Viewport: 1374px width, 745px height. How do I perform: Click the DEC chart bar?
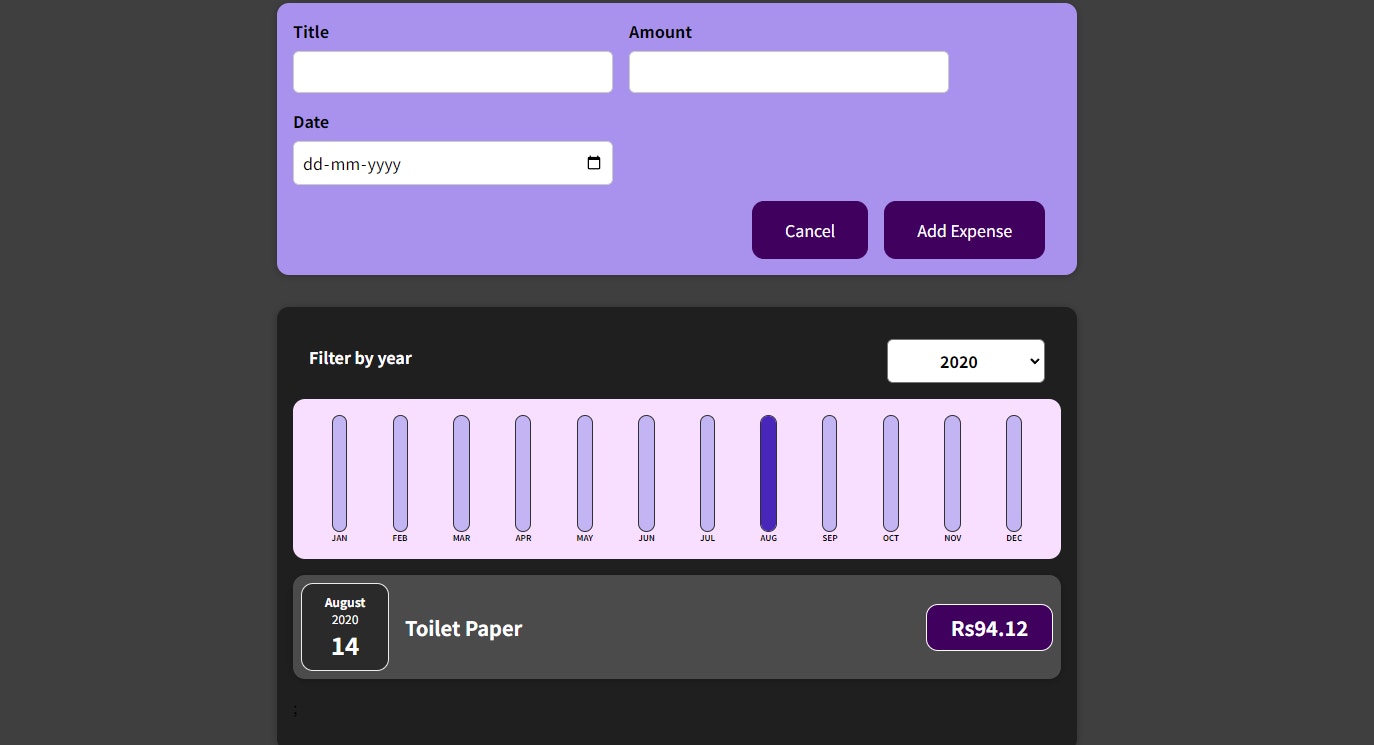coord(1014,473)
